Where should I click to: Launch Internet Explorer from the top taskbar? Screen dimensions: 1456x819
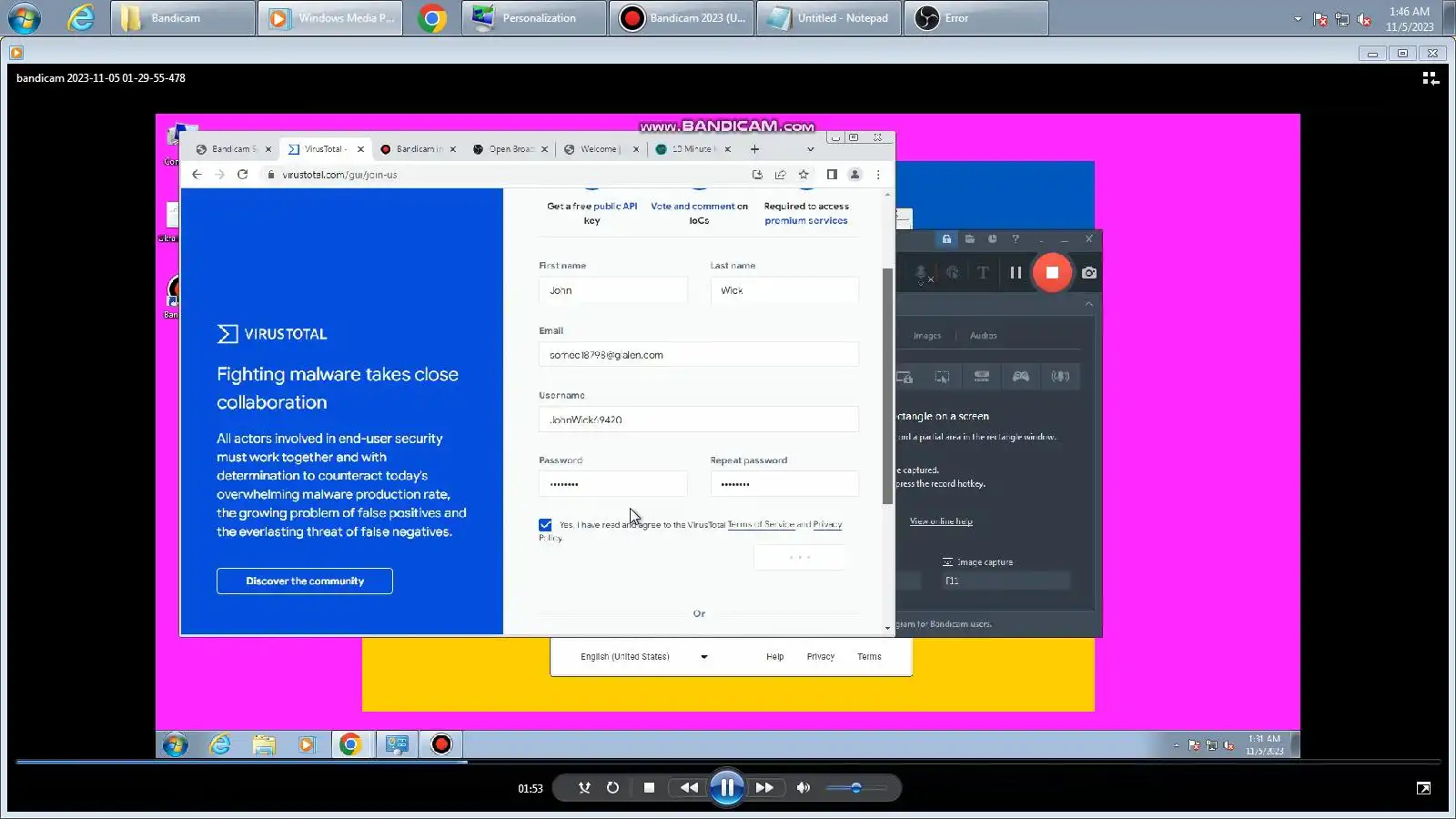[81, 18]
